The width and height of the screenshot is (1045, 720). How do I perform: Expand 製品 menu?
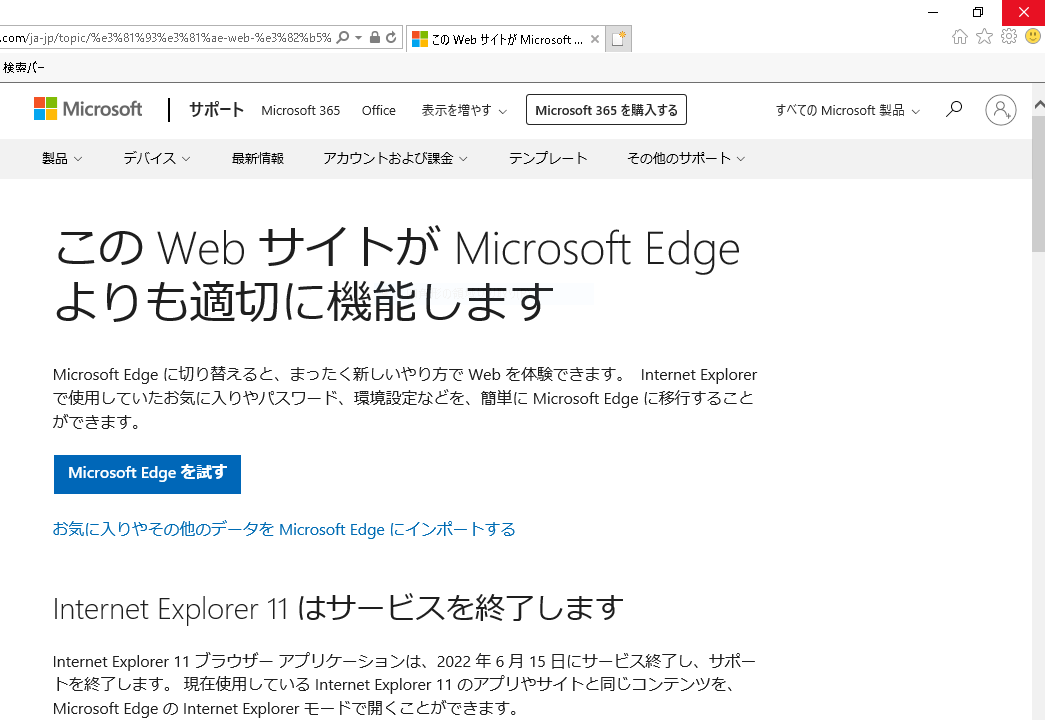[x=62, y=159]
